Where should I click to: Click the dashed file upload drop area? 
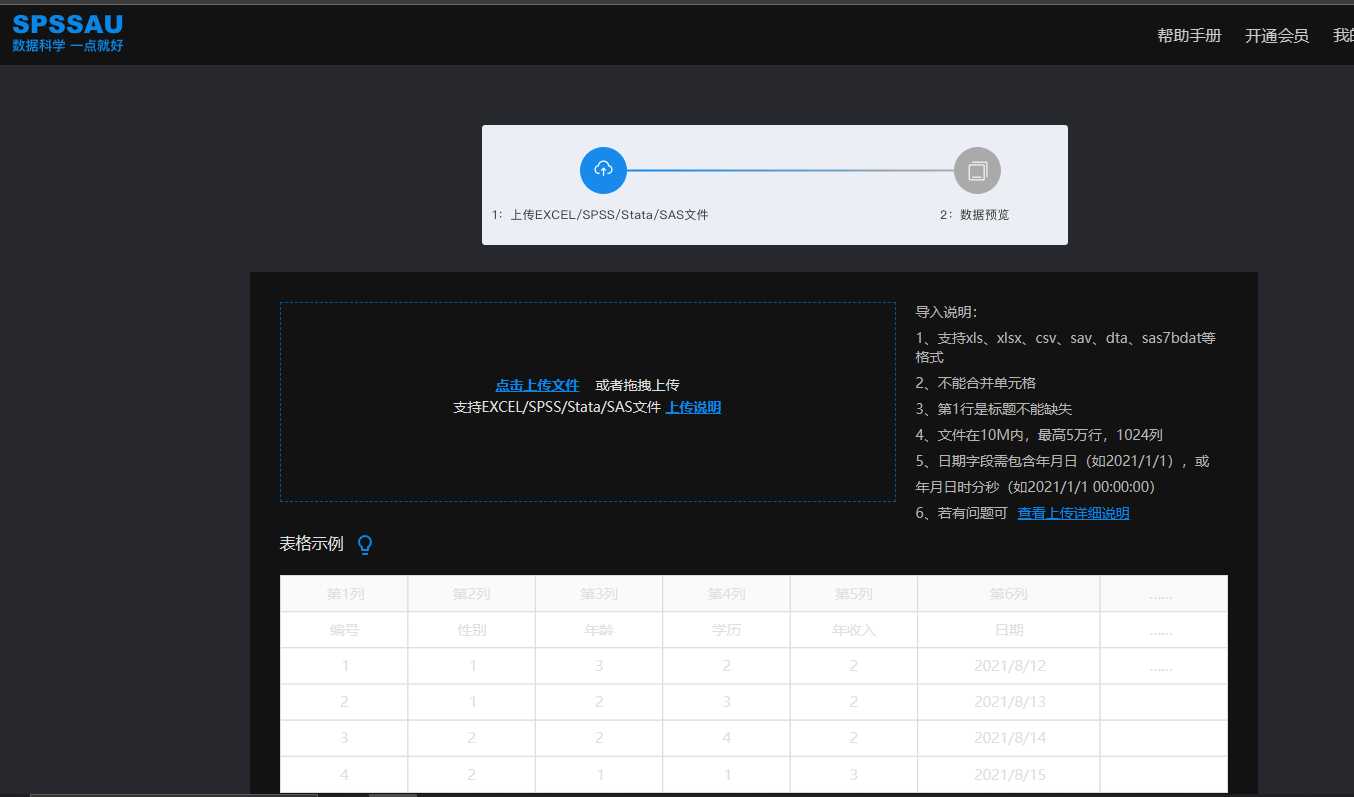pyautogui.click(x=587, y=401)
